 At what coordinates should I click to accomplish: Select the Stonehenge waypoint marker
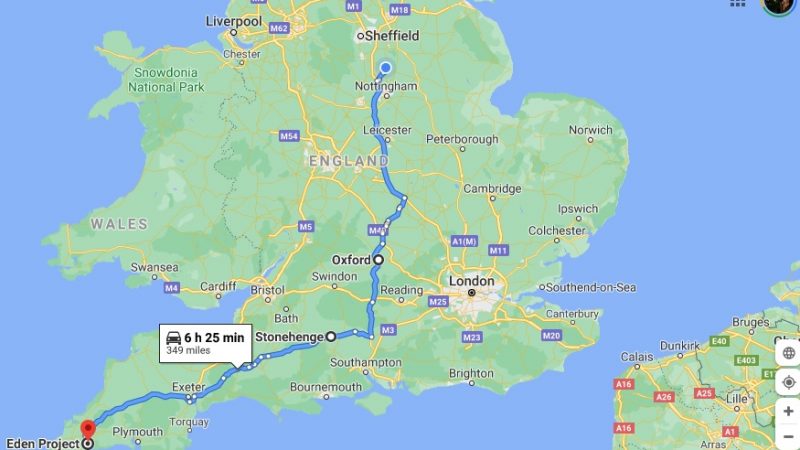331,336
